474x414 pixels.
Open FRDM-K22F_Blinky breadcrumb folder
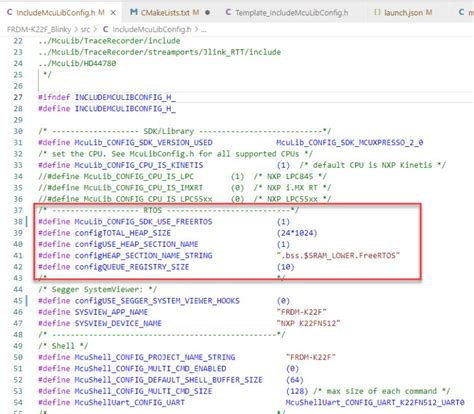tap(39, 30)
